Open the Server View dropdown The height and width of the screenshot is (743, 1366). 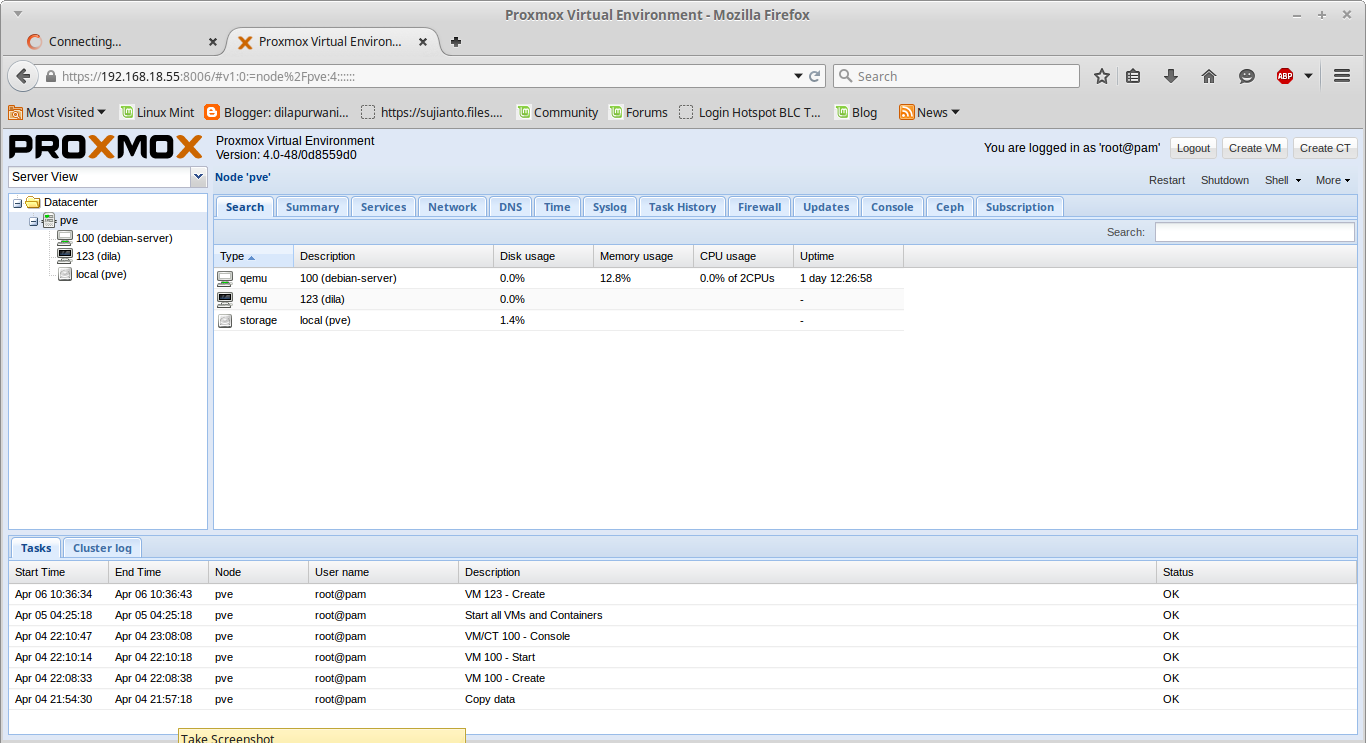tap(198, 177)
